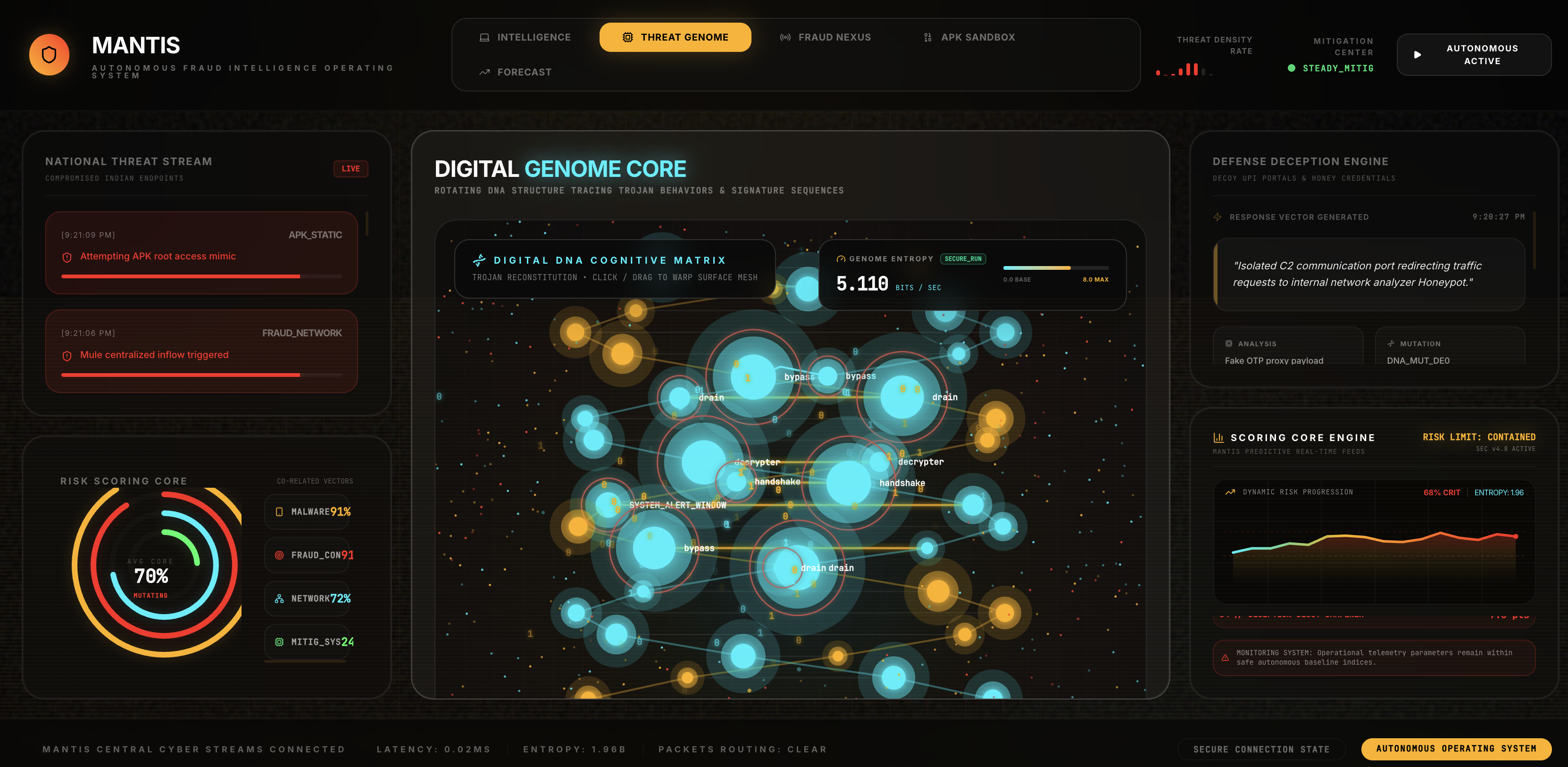Click the lightning icon beside Response Vector

click(x=1218, y=217)
